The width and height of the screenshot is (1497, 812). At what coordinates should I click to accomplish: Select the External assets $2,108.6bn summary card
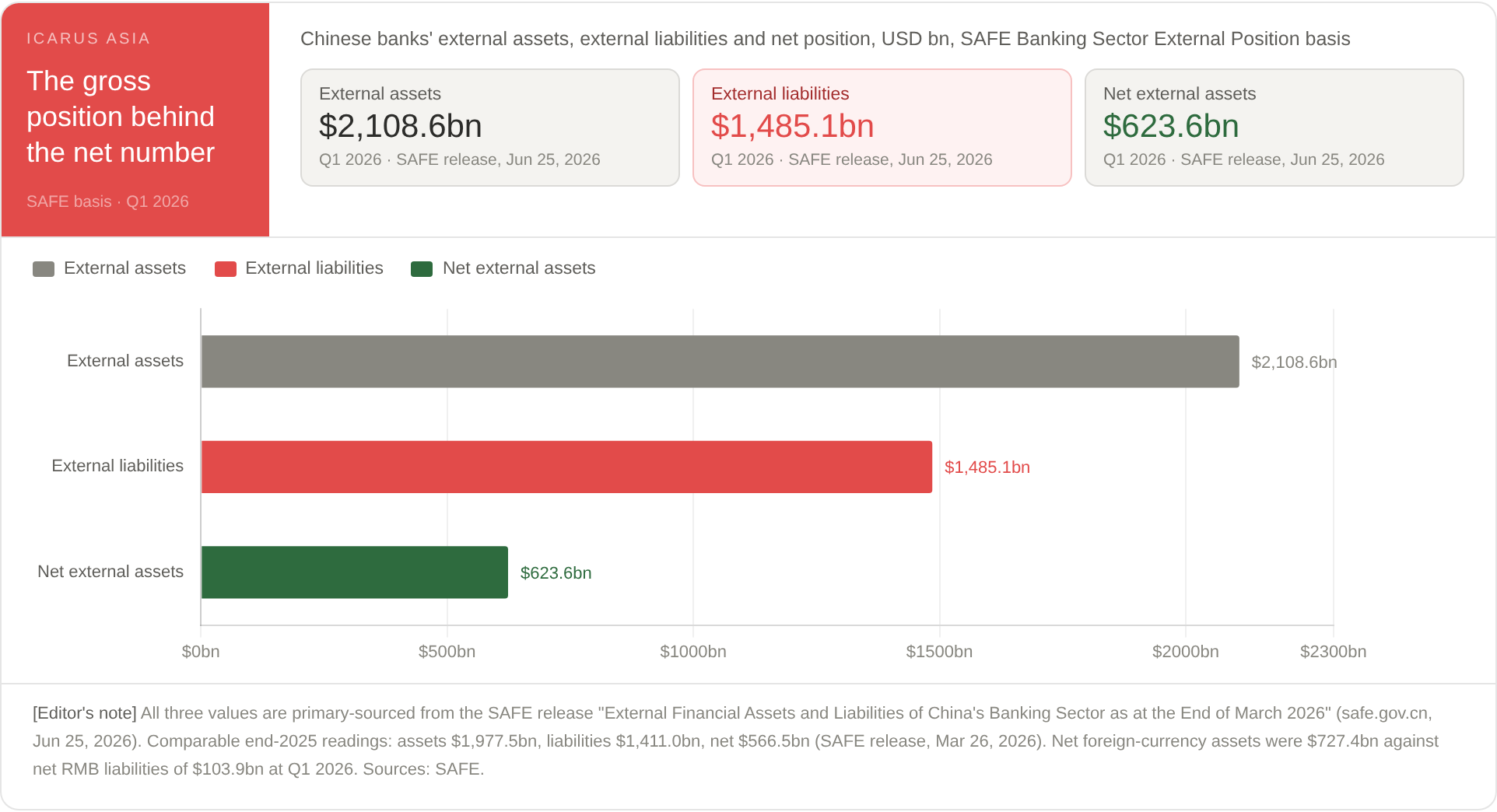coord(490,128)
